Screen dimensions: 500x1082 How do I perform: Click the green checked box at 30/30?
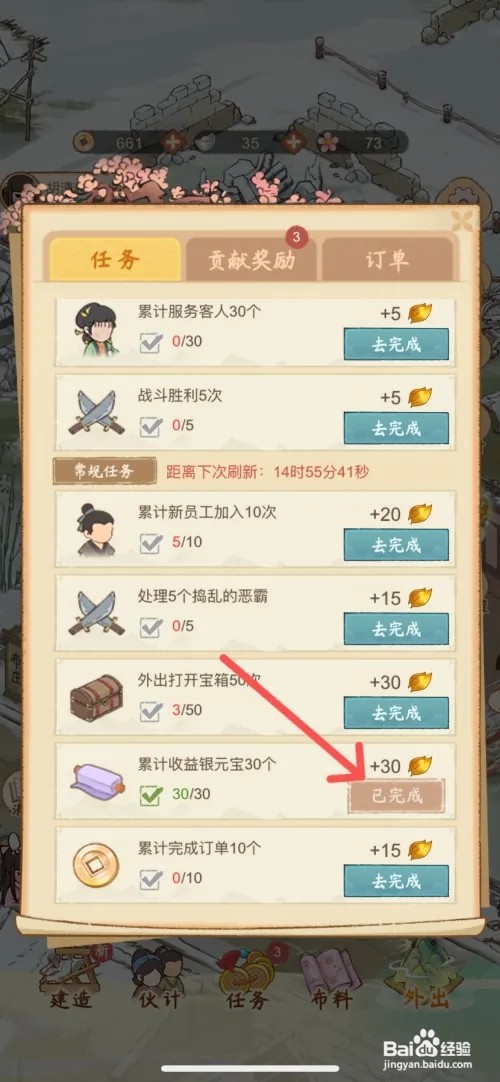[x=151, y=795]
